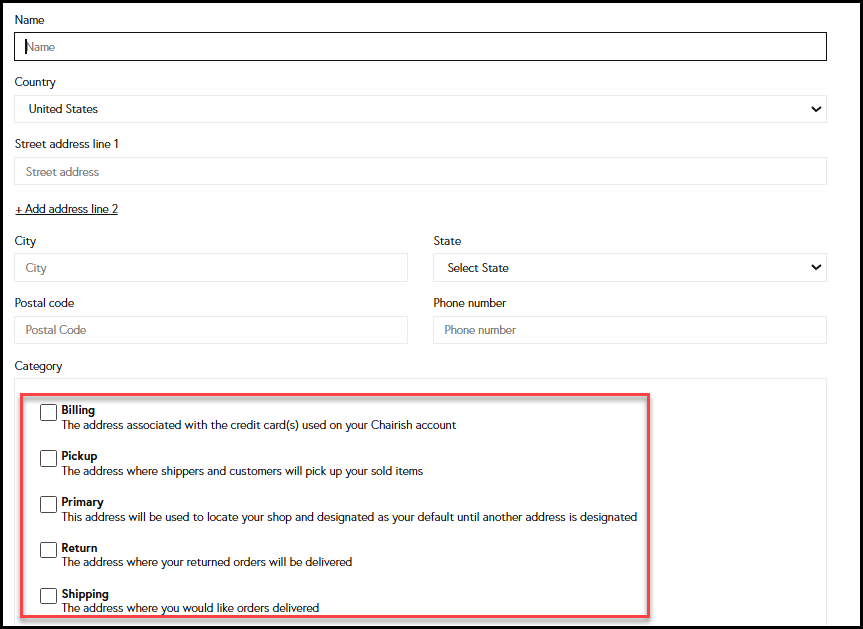Click the Postal code field label
Viewport: 863px width, 629px height.
(45, 303)
